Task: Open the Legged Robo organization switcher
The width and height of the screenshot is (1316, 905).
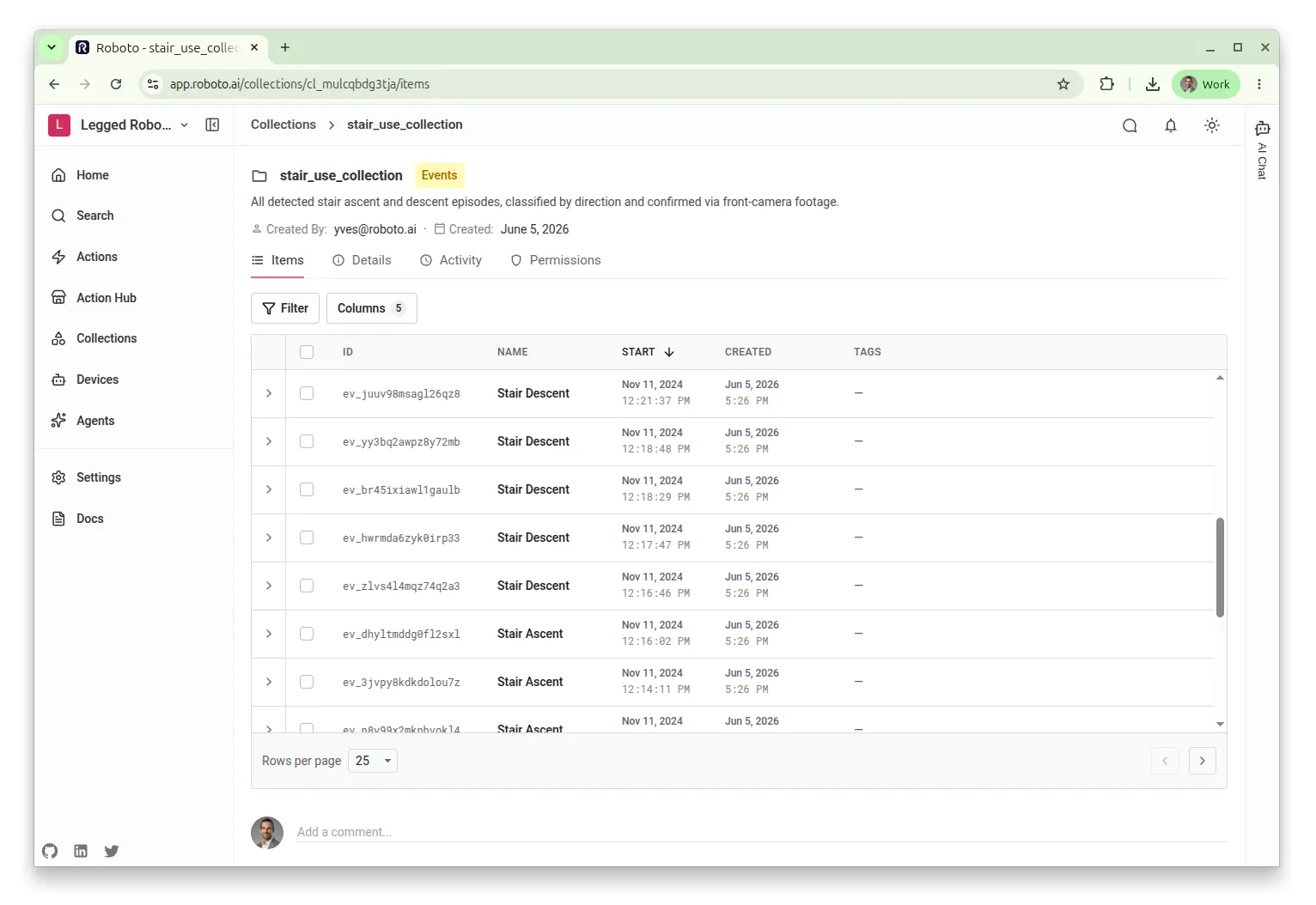Action: pos(119,125)
